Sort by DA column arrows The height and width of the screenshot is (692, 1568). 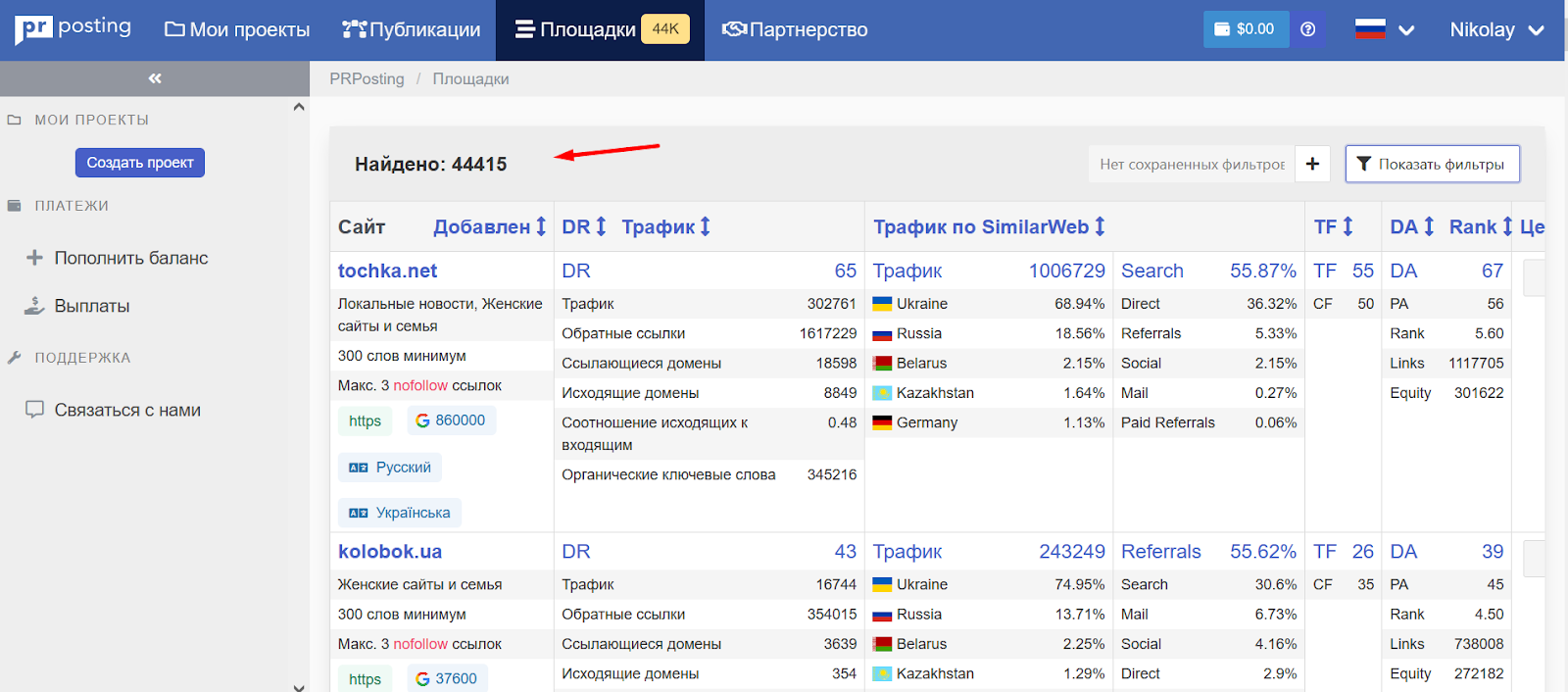(1429, 226)
